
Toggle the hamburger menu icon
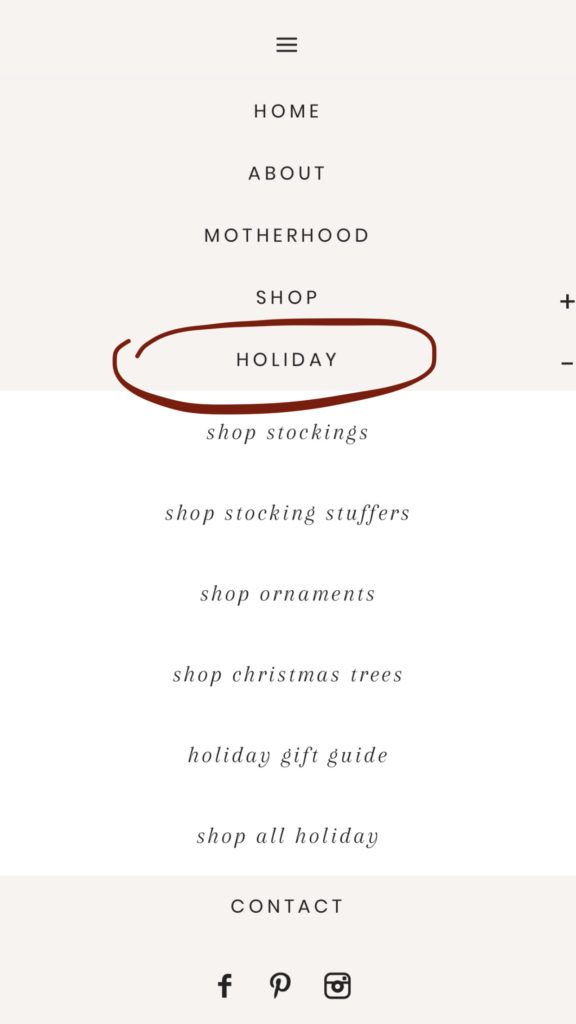pyautogui.click(x=287, y=44)
